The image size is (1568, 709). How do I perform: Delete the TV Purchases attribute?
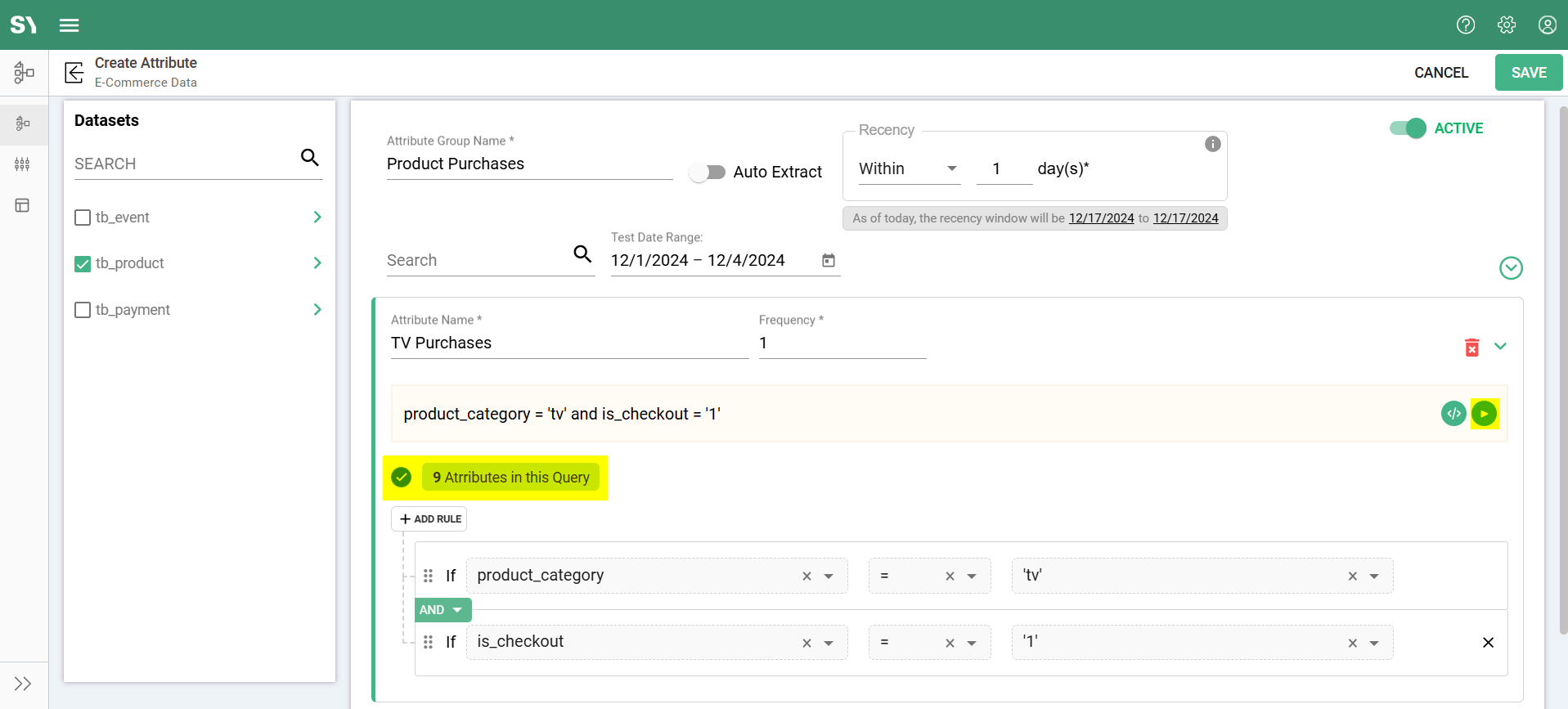click(1471, 348)
